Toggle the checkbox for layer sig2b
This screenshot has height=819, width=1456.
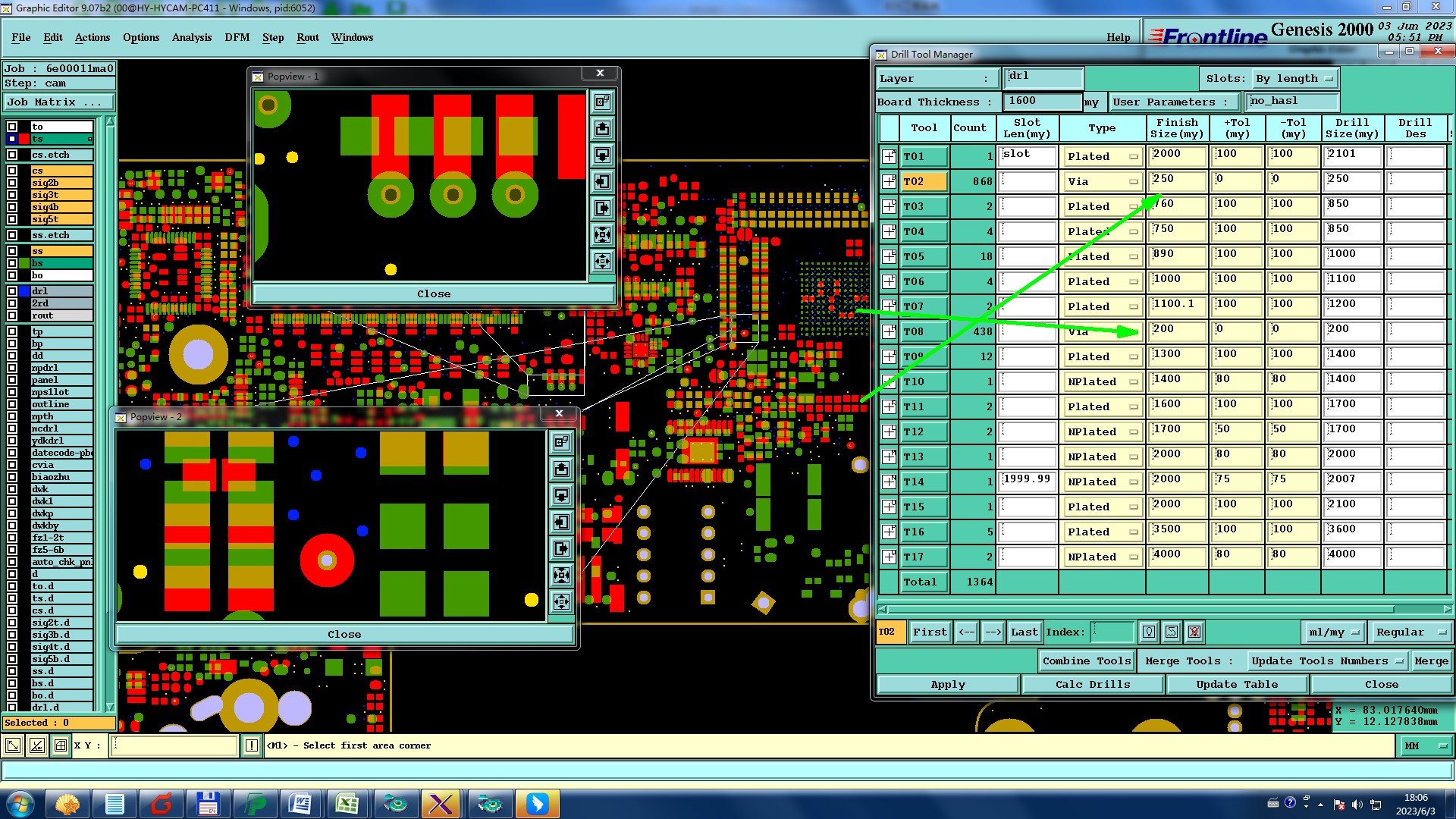(x=12, y=183)
